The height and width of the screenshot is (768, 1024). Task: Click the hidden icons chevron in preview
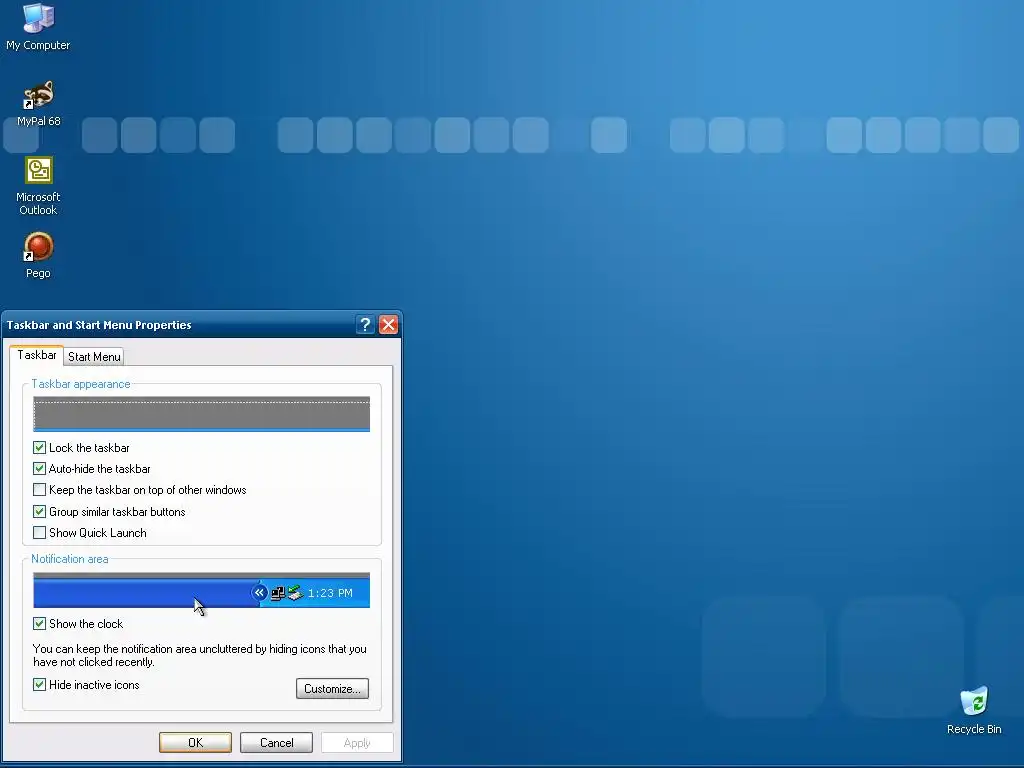[x=259, y=593]
